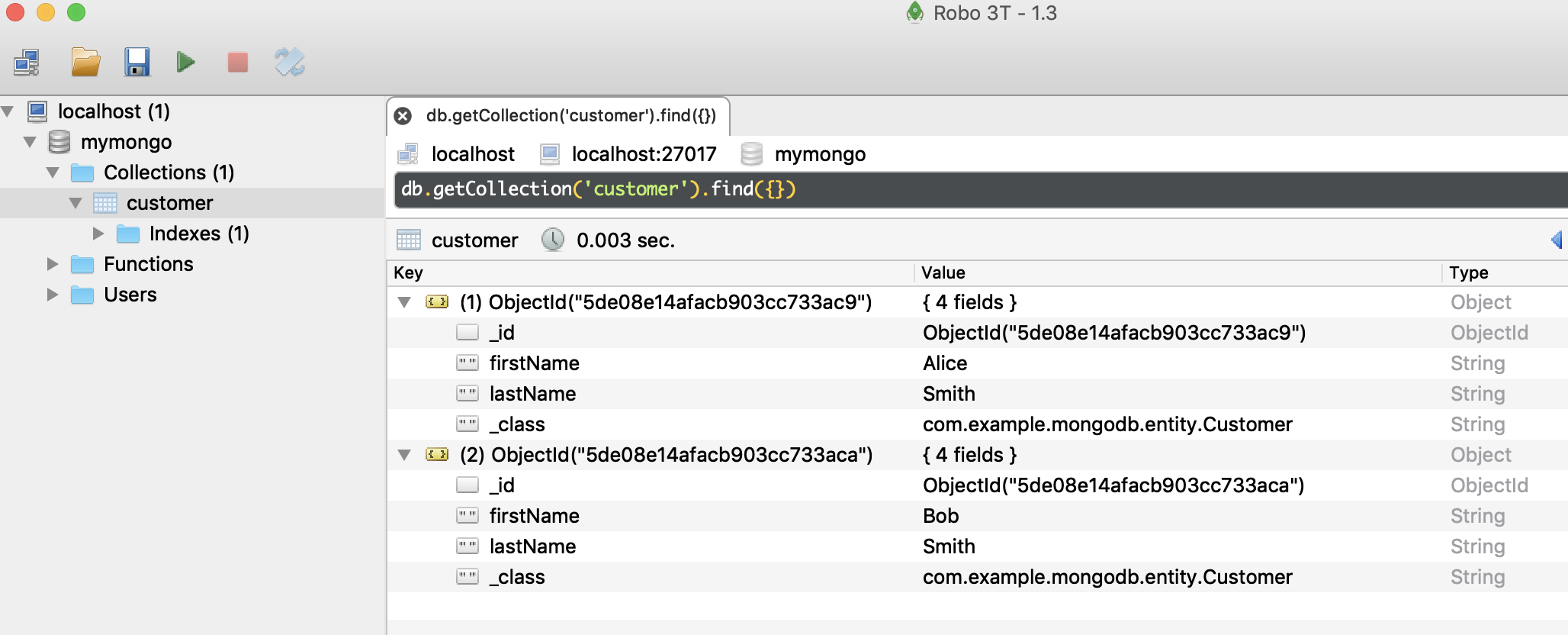
Task: Collapse the mymongo database node
Action: coord(31,142)
